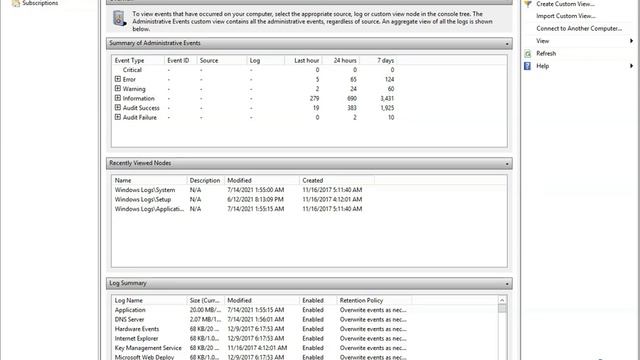Open the View submenu arrow
Viewport: 640px width, 360px height.
tap(631, 41)
